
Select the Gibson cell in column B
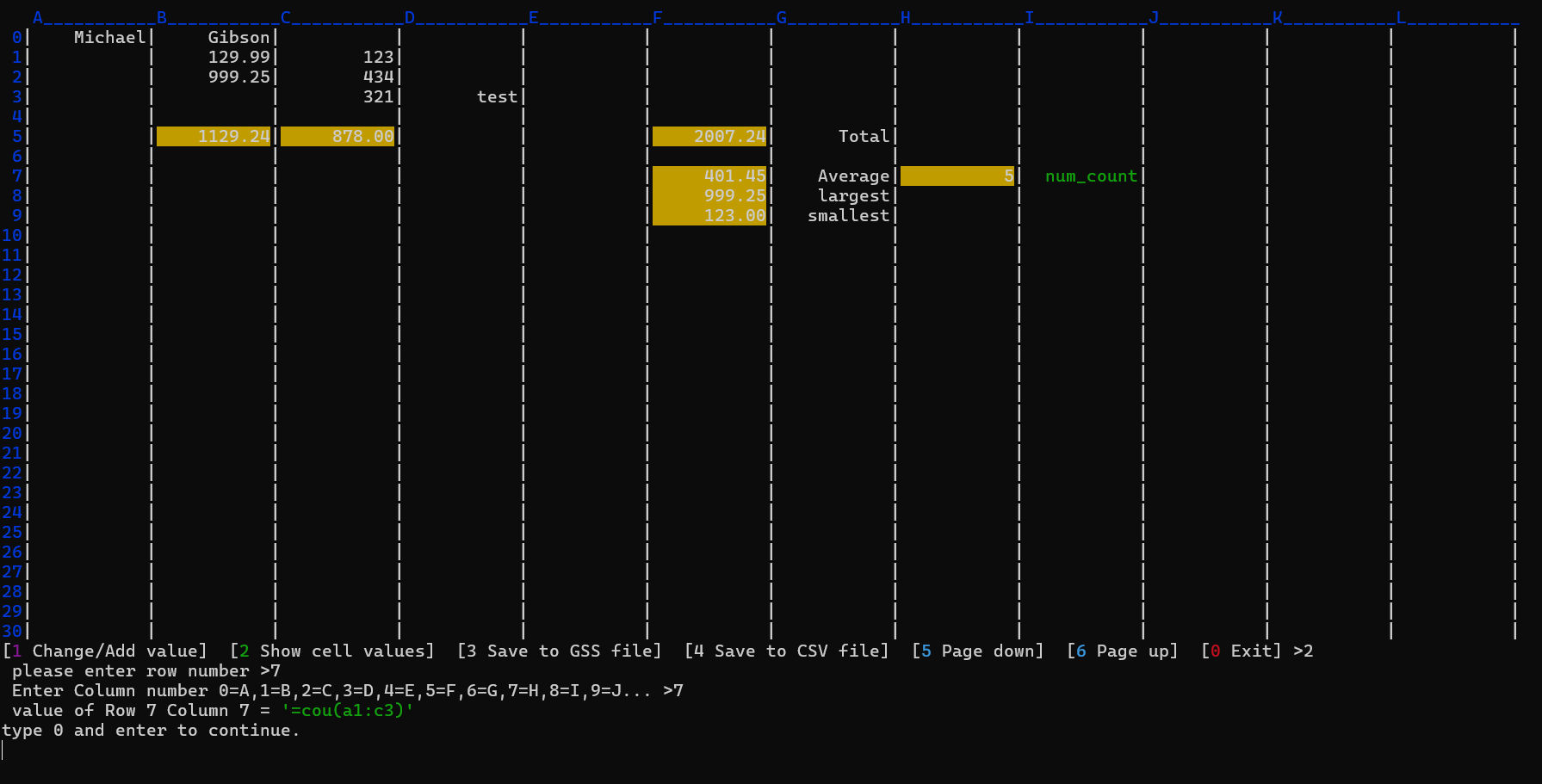238,38
